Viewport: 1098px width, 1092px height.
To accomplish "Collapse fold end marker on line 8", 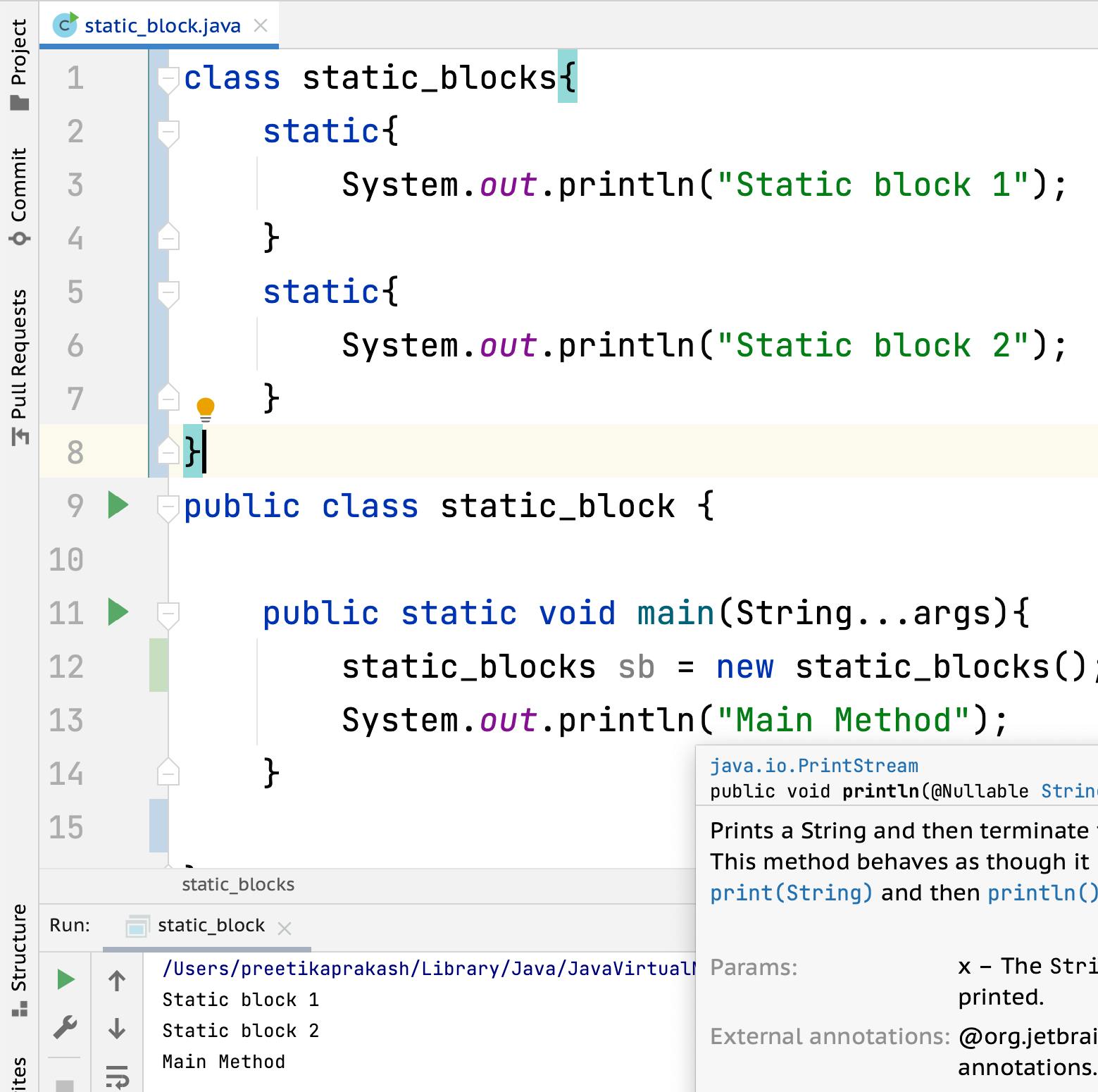I will click(168, 450).
